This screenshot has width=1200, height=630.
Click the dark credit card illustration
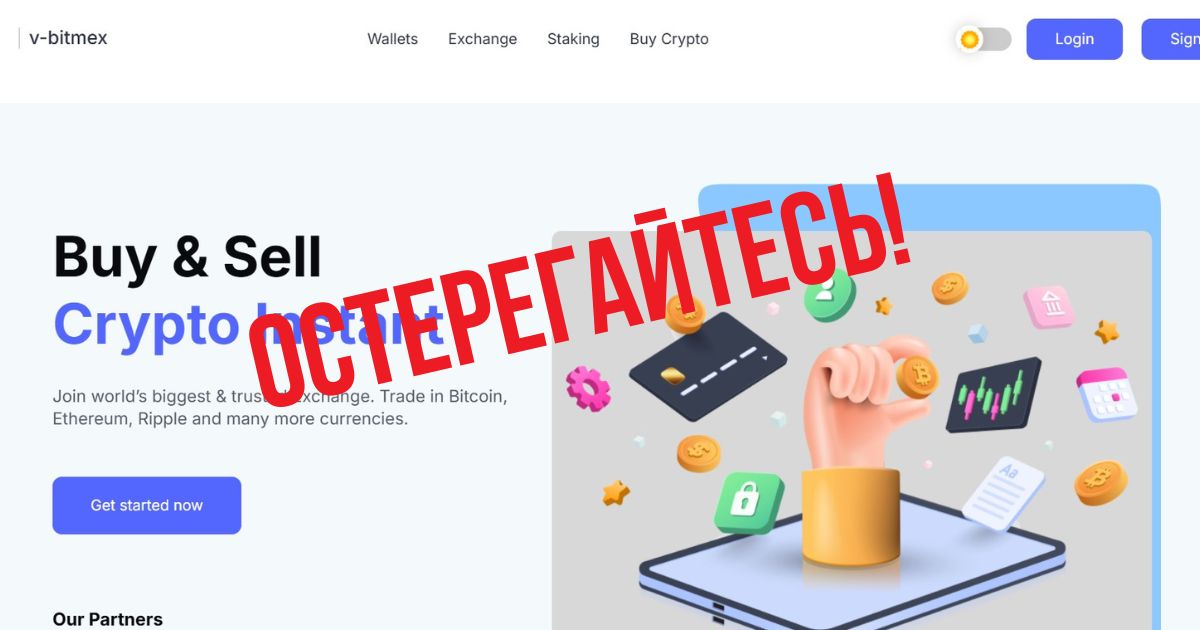click(x=707, y=366)
